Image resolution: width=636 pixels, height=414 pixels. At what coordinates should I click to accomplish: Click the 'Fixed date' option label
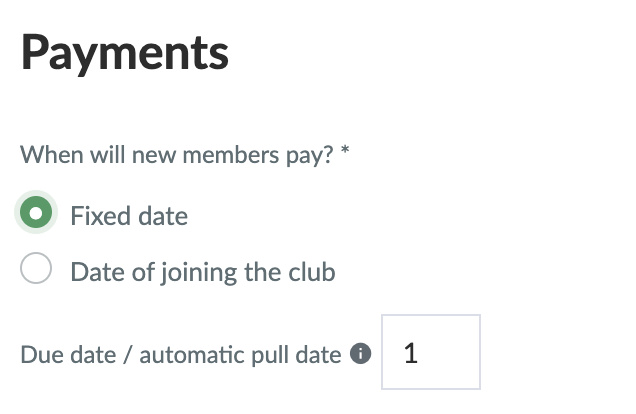129,216
